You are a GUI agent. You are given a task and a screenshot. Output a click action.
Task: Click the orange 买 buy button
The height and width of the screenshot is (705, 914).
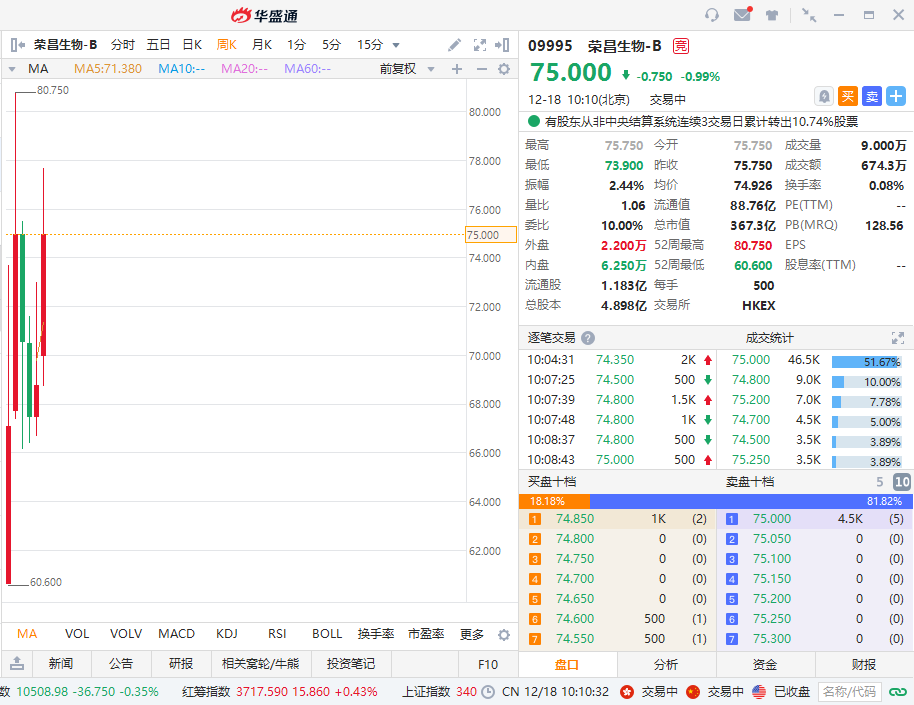point(847,96)
